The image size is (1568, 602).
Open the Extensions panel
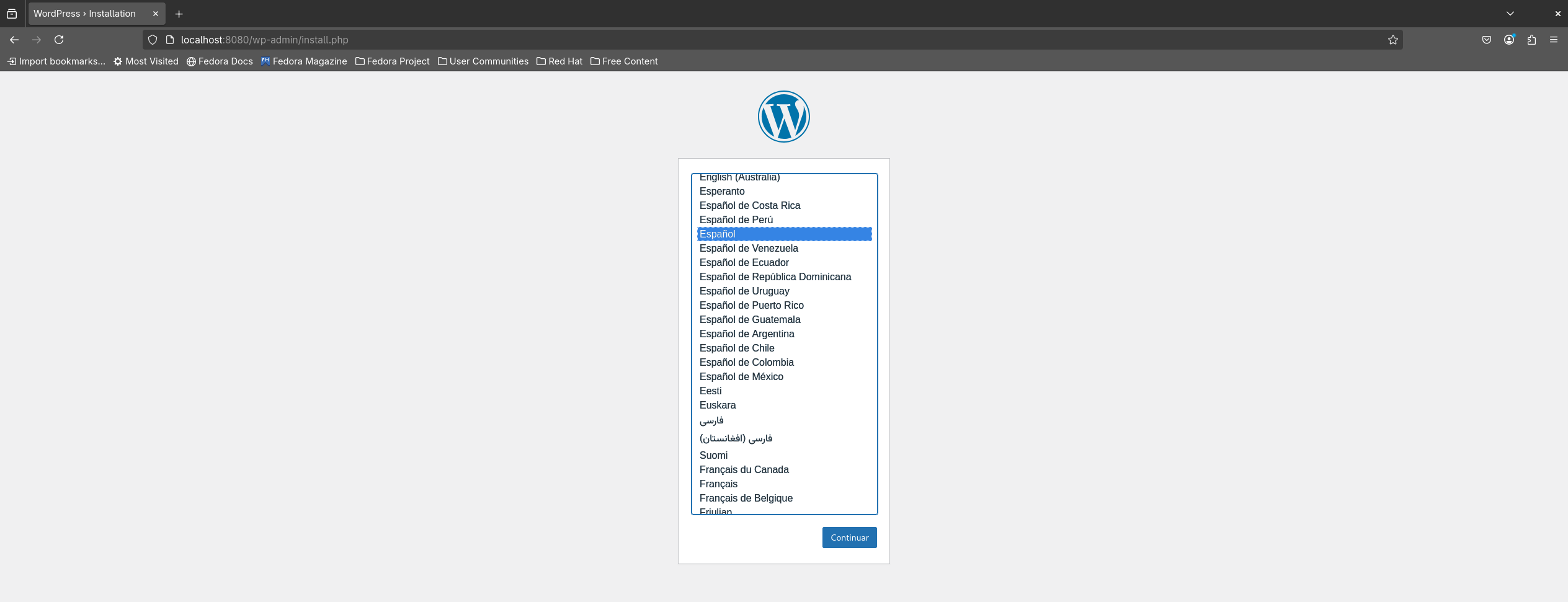1531,40
